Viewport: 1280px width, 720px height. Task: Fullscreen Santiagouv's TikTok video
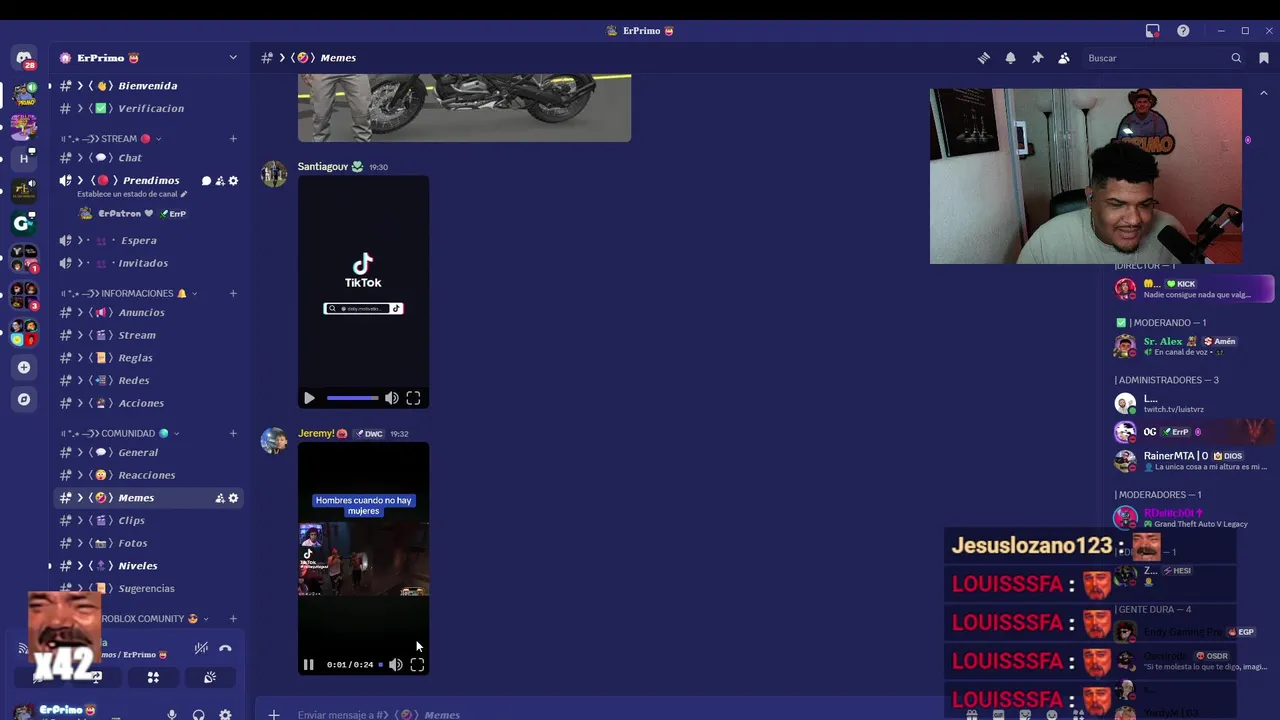413,398
